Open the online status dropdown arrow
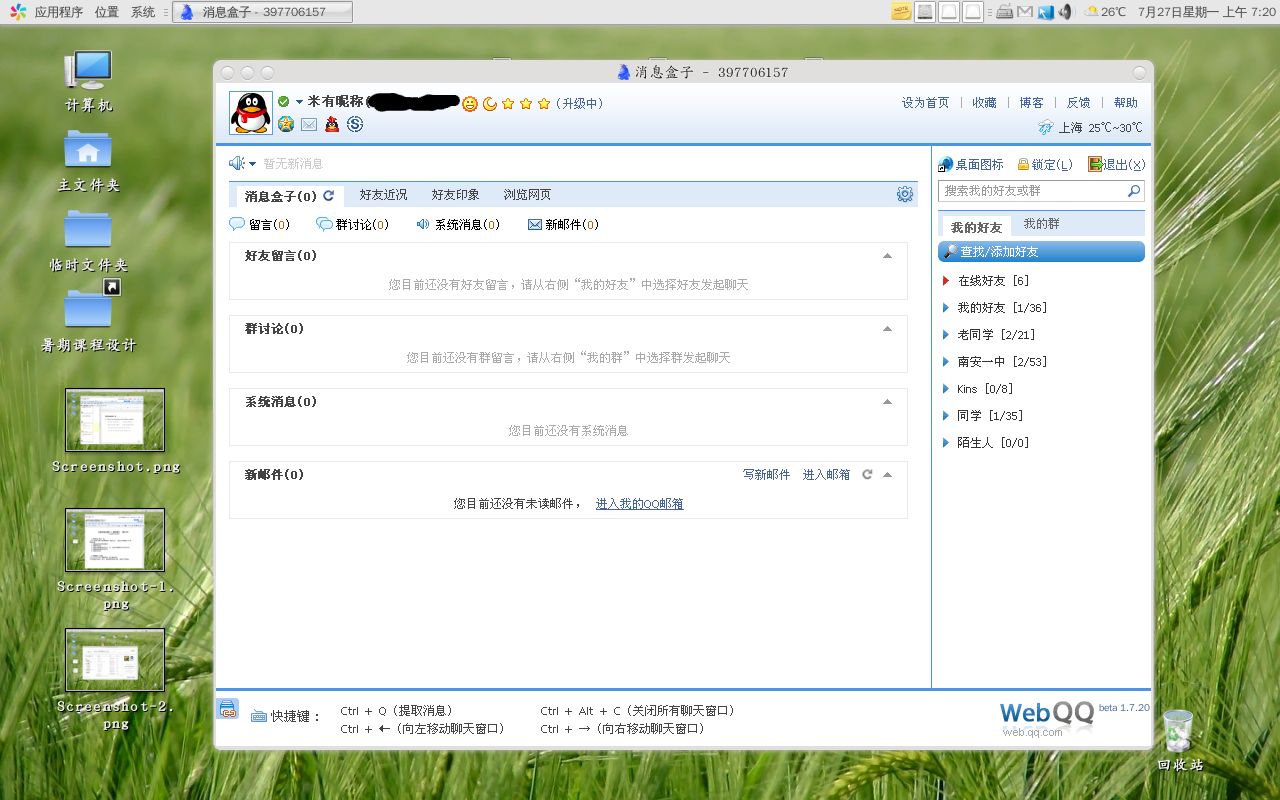1280x800 pixels. [x=299, y=103]
